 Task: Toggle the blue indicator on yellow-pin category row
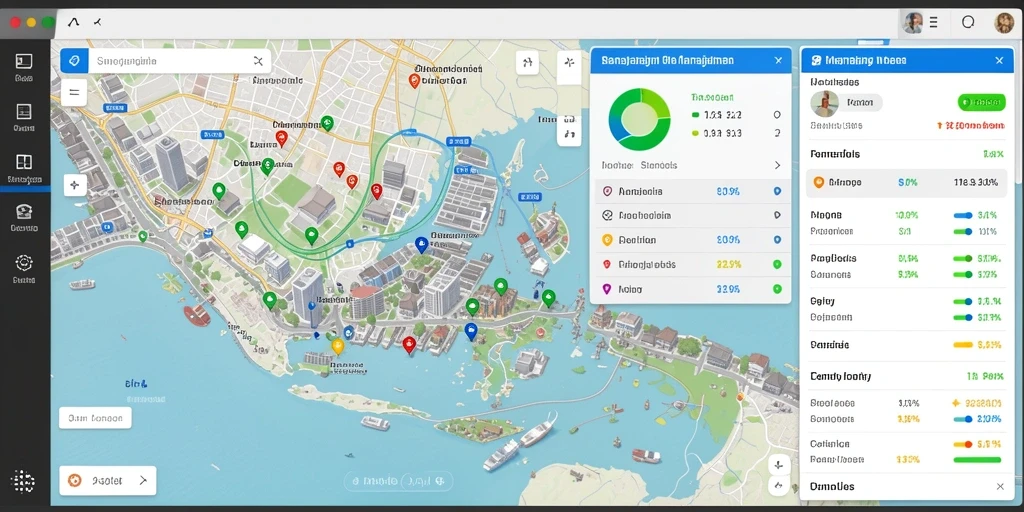point(776,240)
